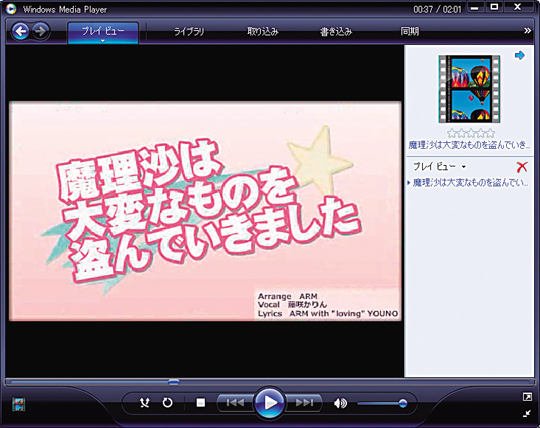Rate the video using the star rating
Image resolution: width=540 pixels, height=428 pixels.
click(471, 133)
